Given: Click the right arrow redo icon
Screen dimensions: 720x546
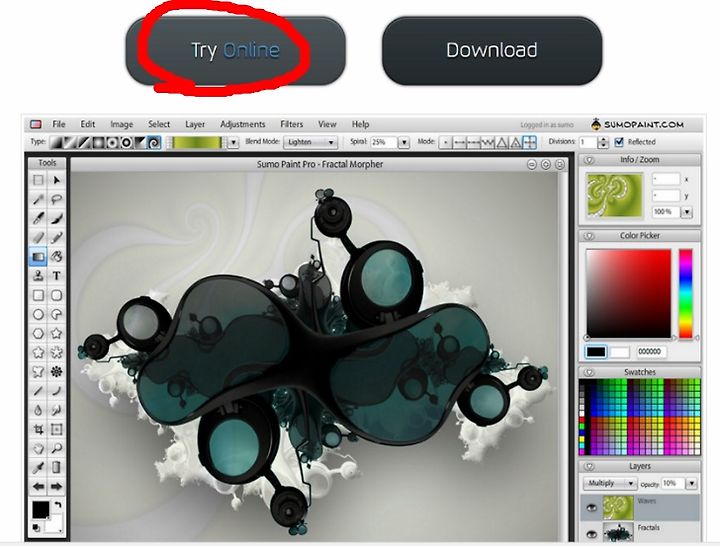Looking at the screenshot, I should tap(56, 487).
